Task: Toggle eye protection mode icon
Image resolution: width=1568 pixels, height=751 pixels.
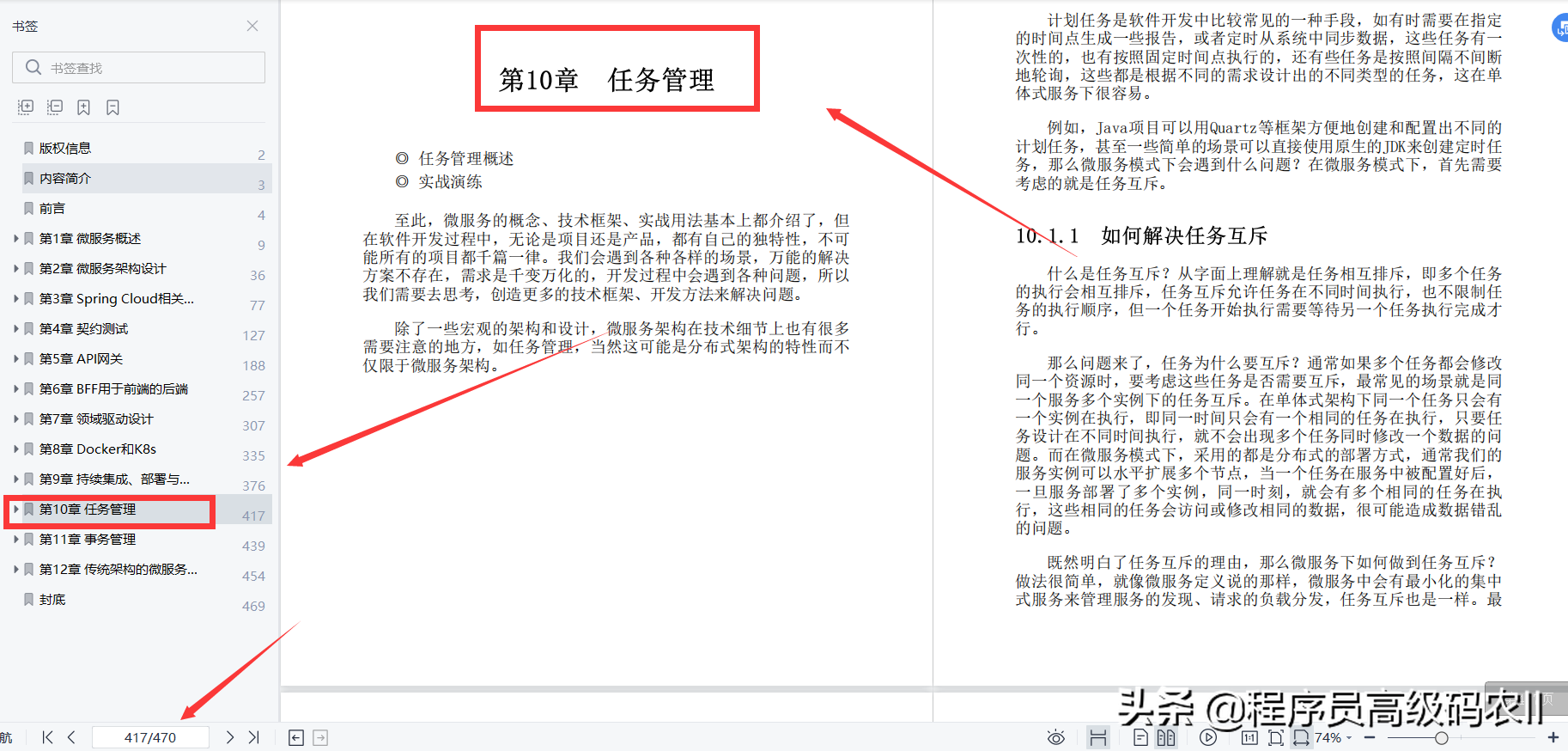Action: tap(1056, 737)
